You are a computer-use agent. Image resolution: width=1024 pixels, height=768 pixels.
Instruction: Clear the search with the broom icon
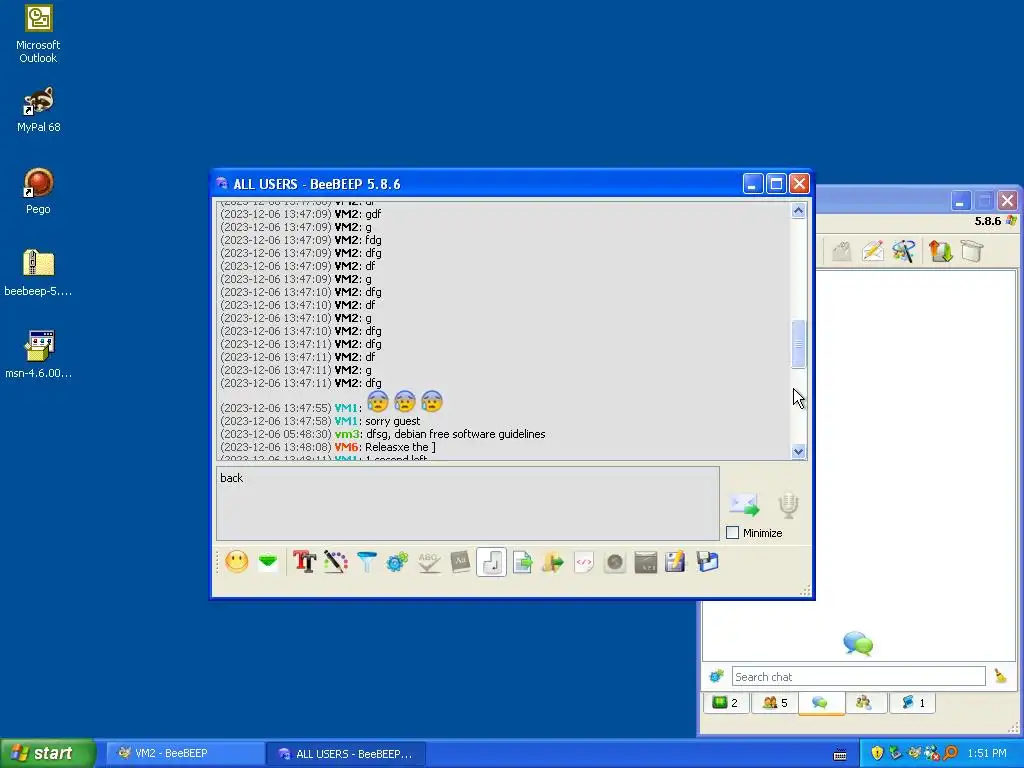(1000, 677)
